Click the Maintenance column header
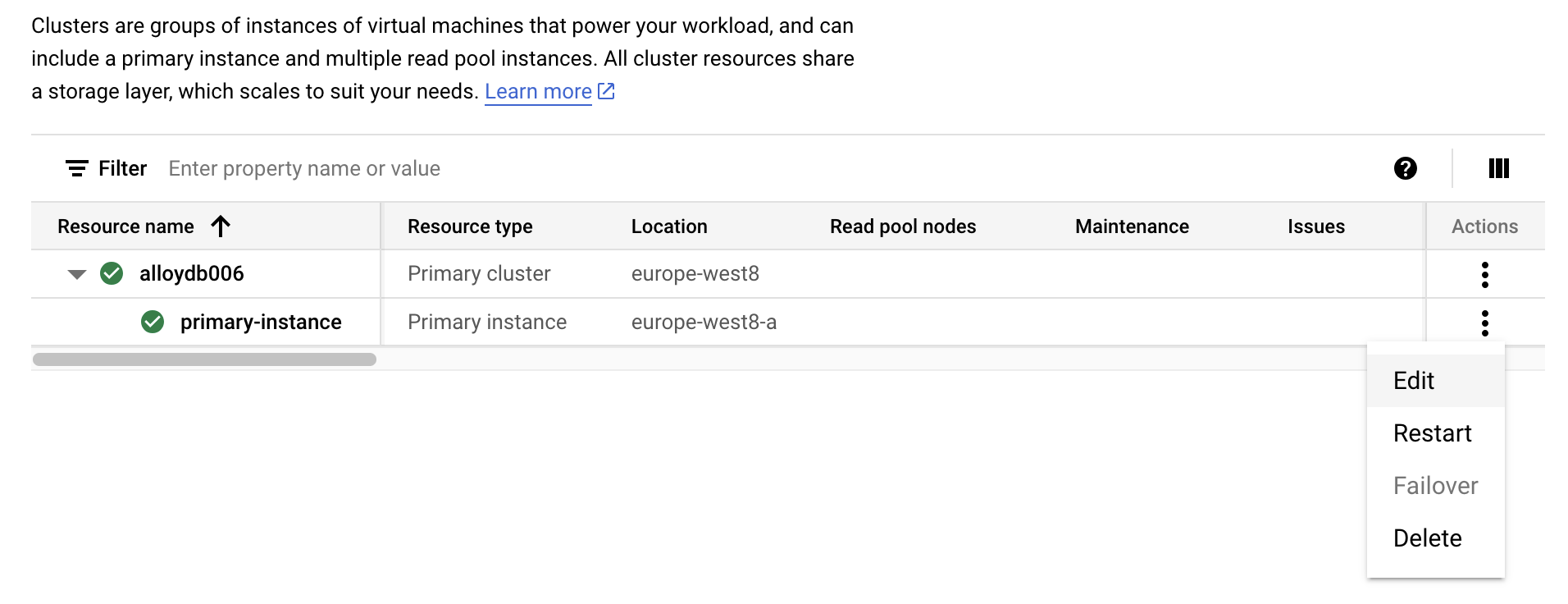 pyautogui.click(x=1132, y=226)
